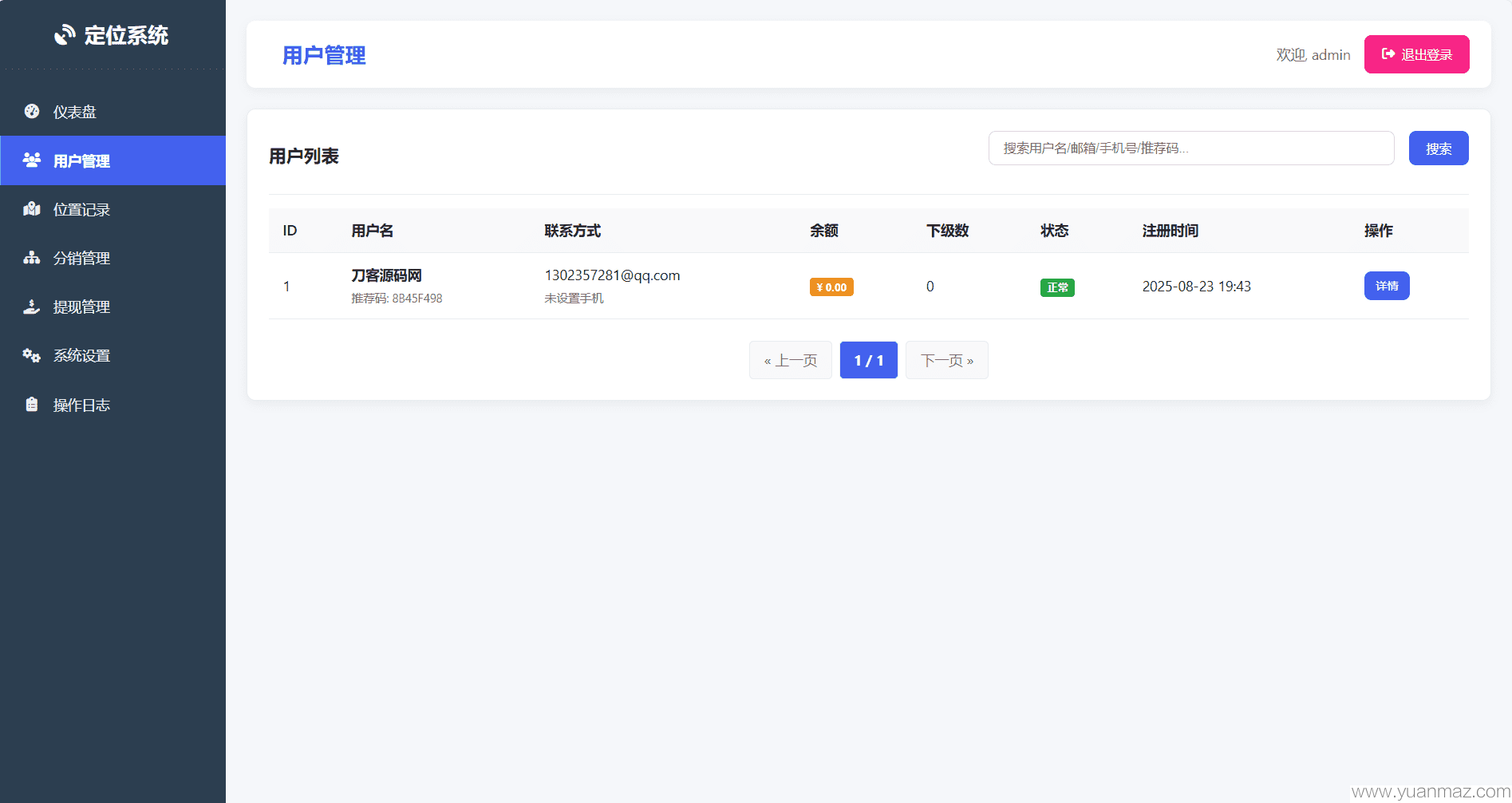Click the 定位系统 brand title
1512x803 pixels.
tap(126, 35)
